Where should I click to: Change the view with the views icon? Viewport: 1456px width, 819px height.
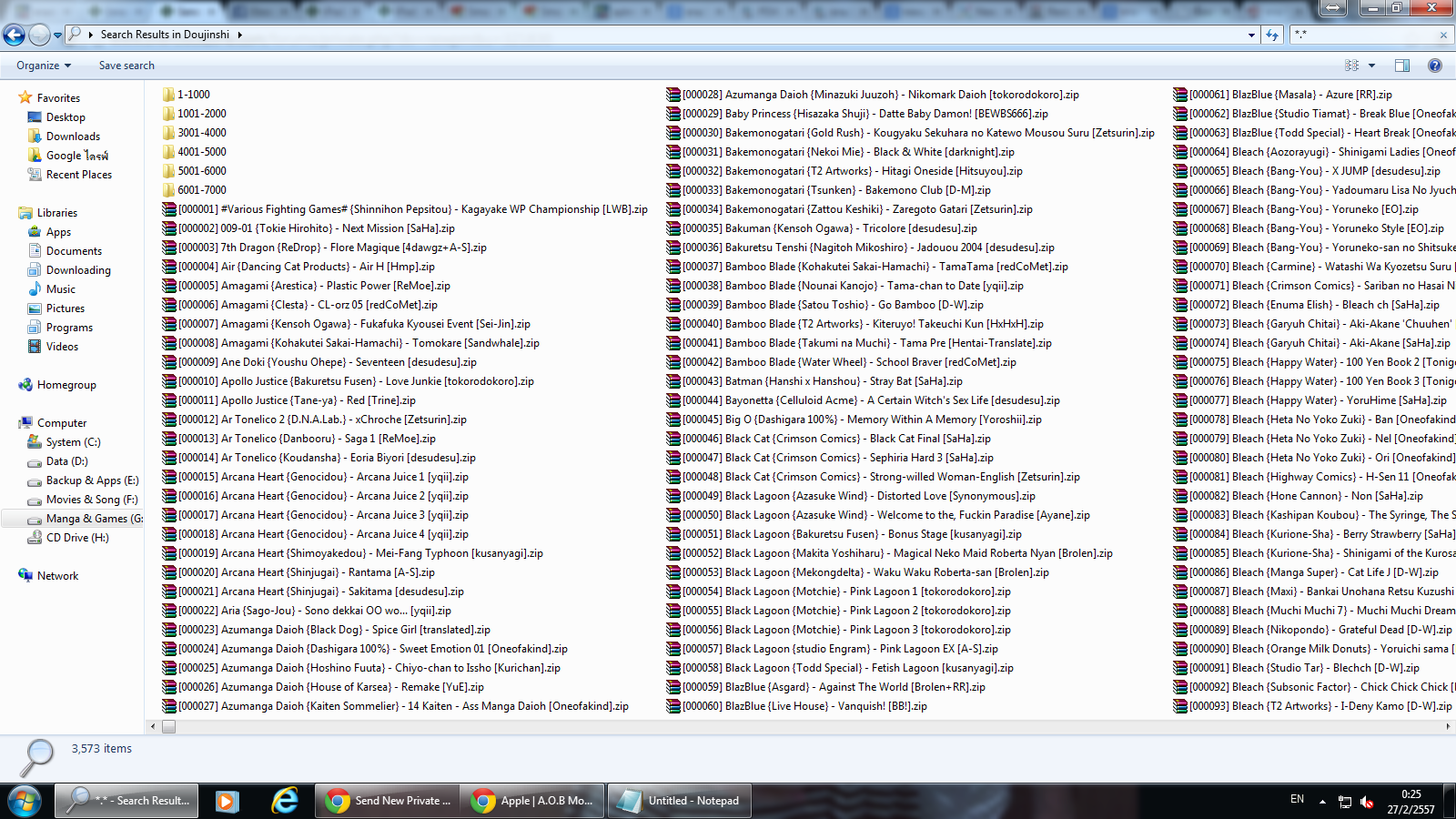[x=1351, y=66]
